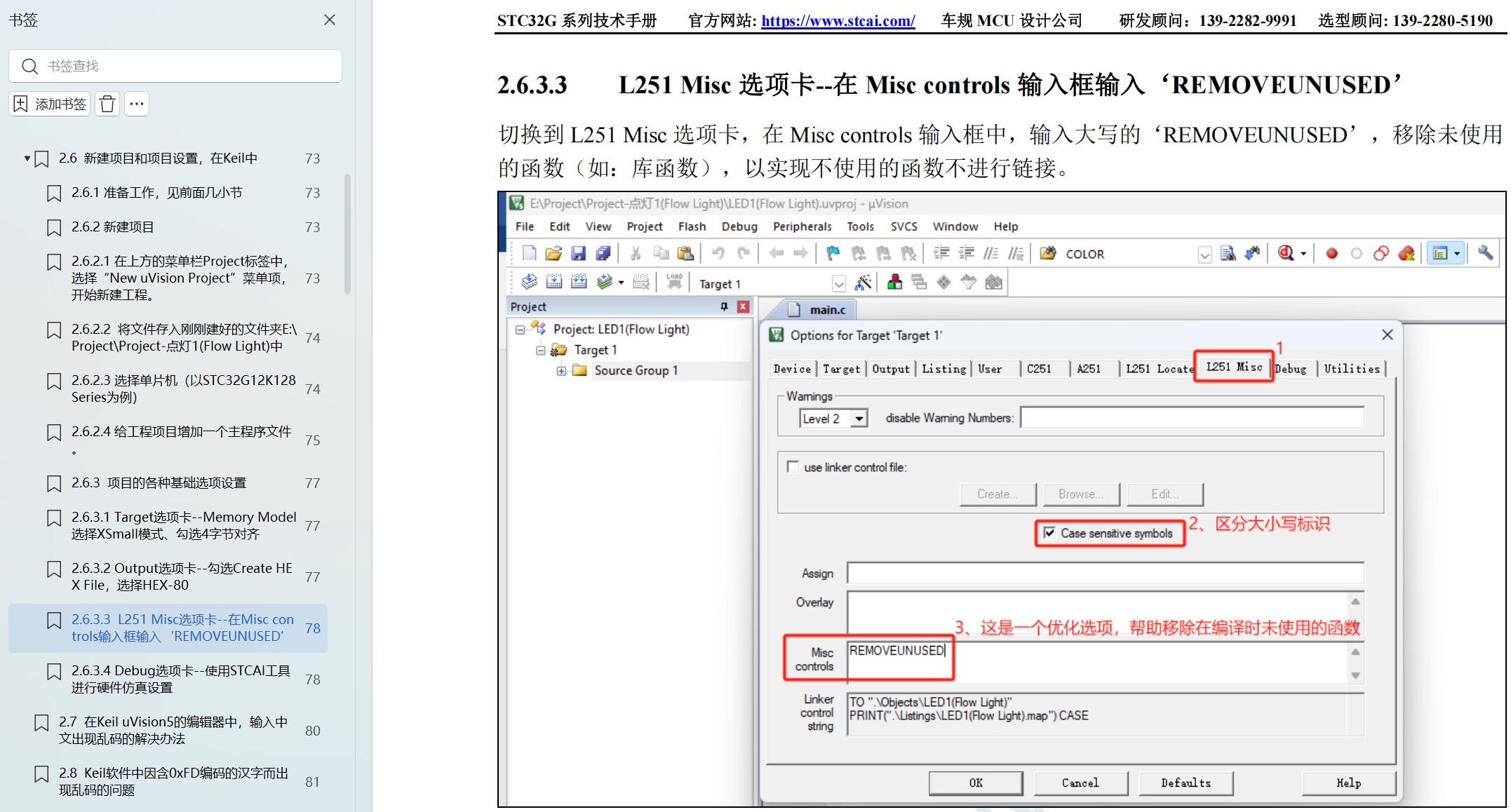This screenshot has height=812, width=1511.
Task: Click the Start Debug Session magnifier icon
Action: (x=1286, y=254)
